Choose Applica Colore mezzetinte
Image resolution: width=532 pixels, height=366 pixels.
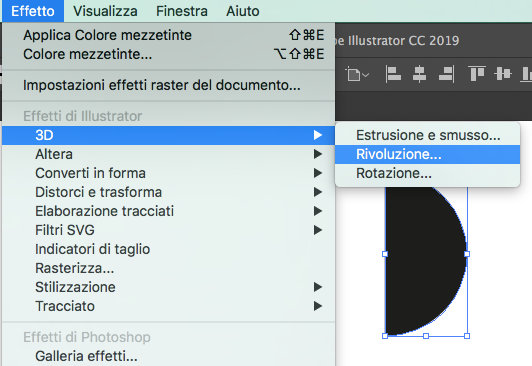click(x=168, y=35)
